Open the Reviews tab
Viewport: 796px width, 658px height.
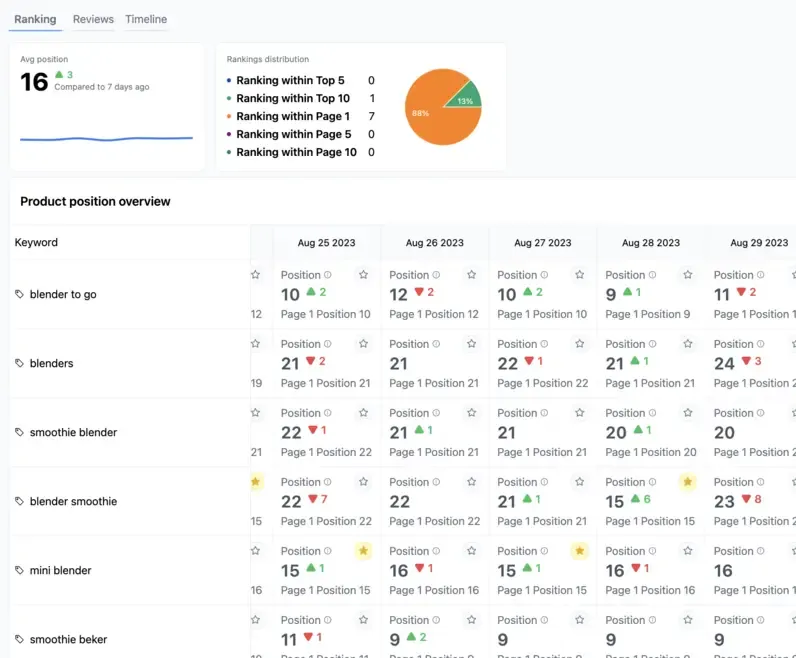point(93,19)
